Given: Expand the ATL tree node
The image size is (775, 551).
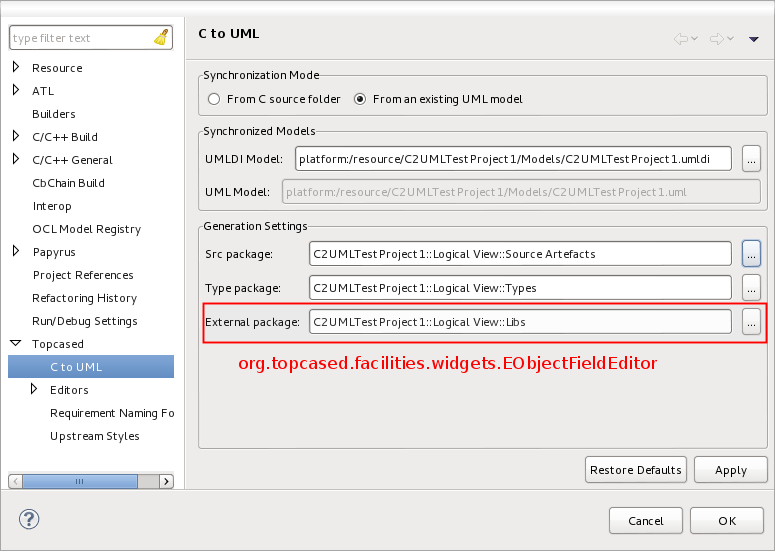Looking at the screenshot, I should pyautogui.click(x=16, y=89).
